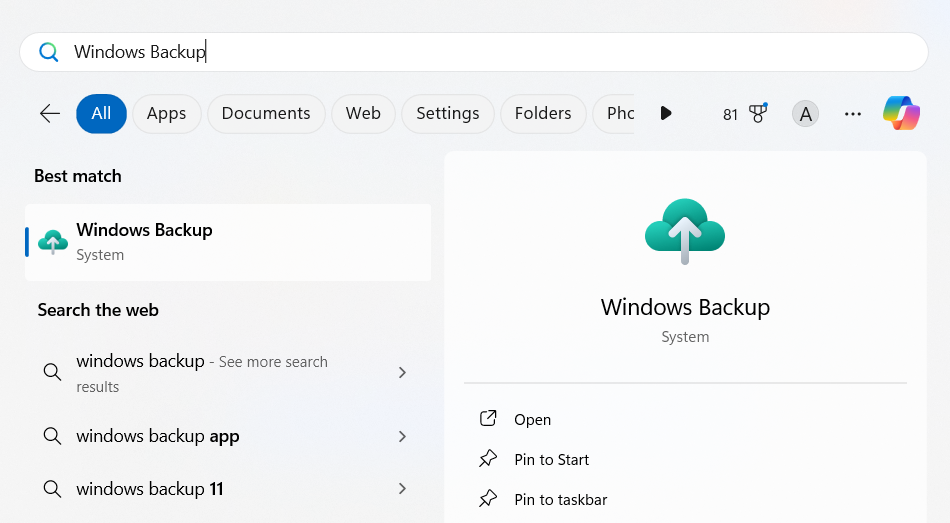Select the All filter tab
Screen dimensions: 950x523
click(101, 113)
